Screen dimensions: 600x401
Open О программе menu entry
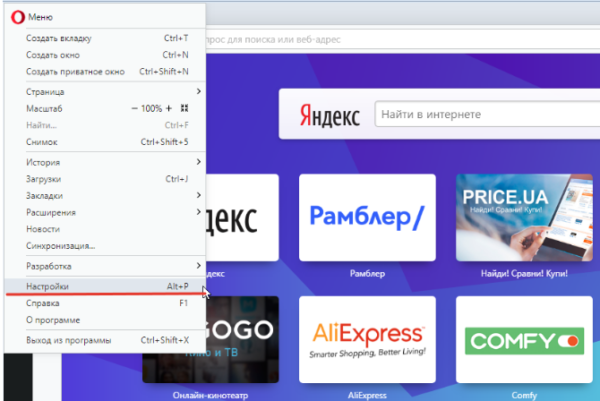pos(105,320)
